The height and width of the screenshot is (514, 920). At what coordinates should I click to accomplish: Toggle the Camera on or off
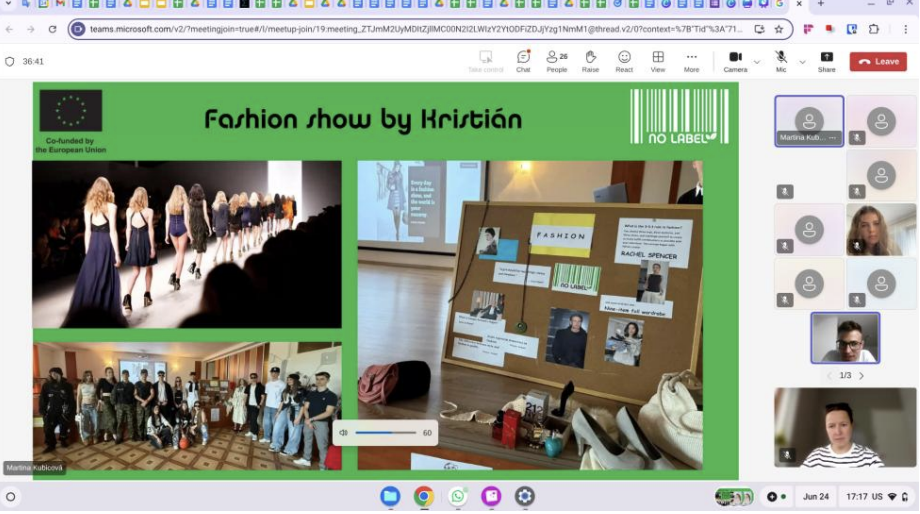[x=735, y=61]
